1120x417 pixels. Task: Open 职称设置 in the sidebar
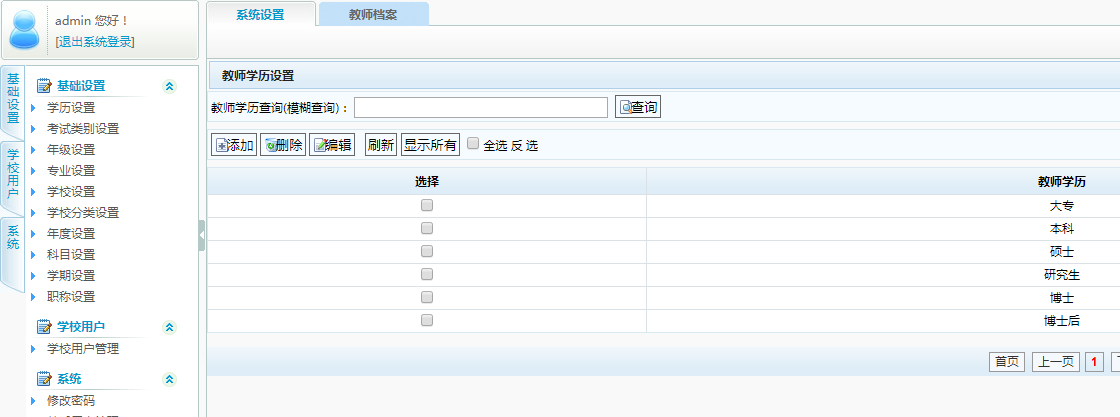(71, 297)
